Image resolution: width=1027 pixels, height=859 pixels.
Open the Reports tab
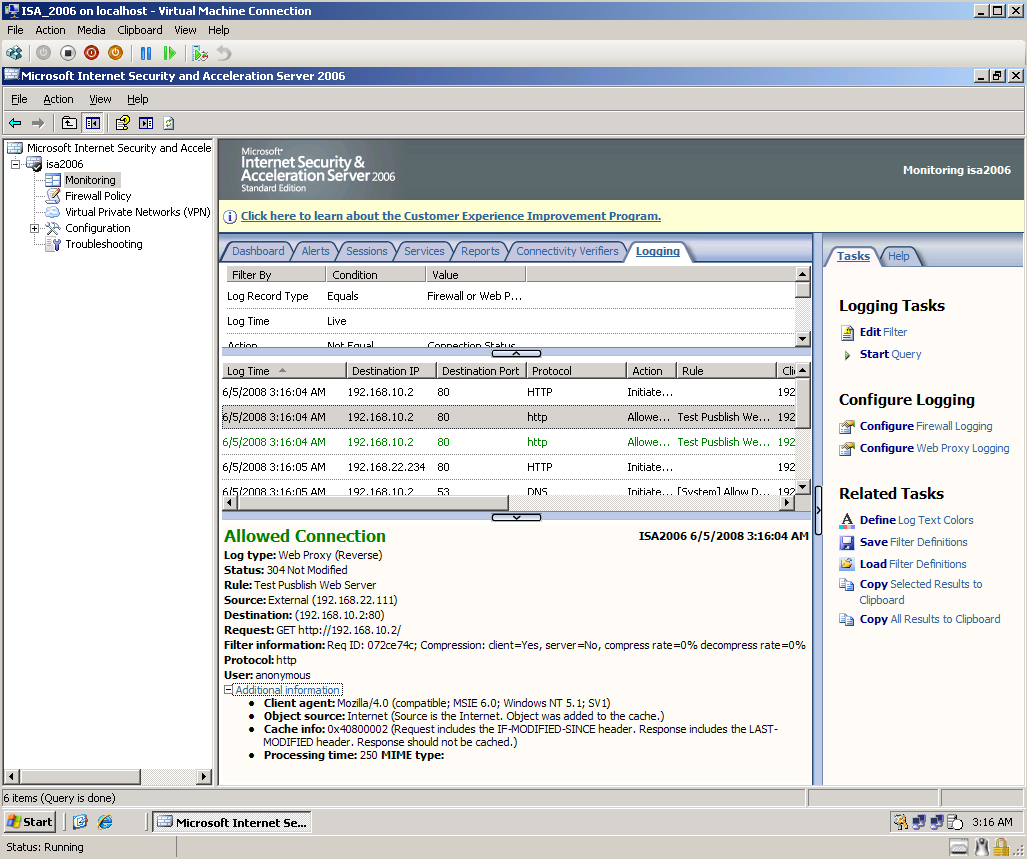point(480,251)
